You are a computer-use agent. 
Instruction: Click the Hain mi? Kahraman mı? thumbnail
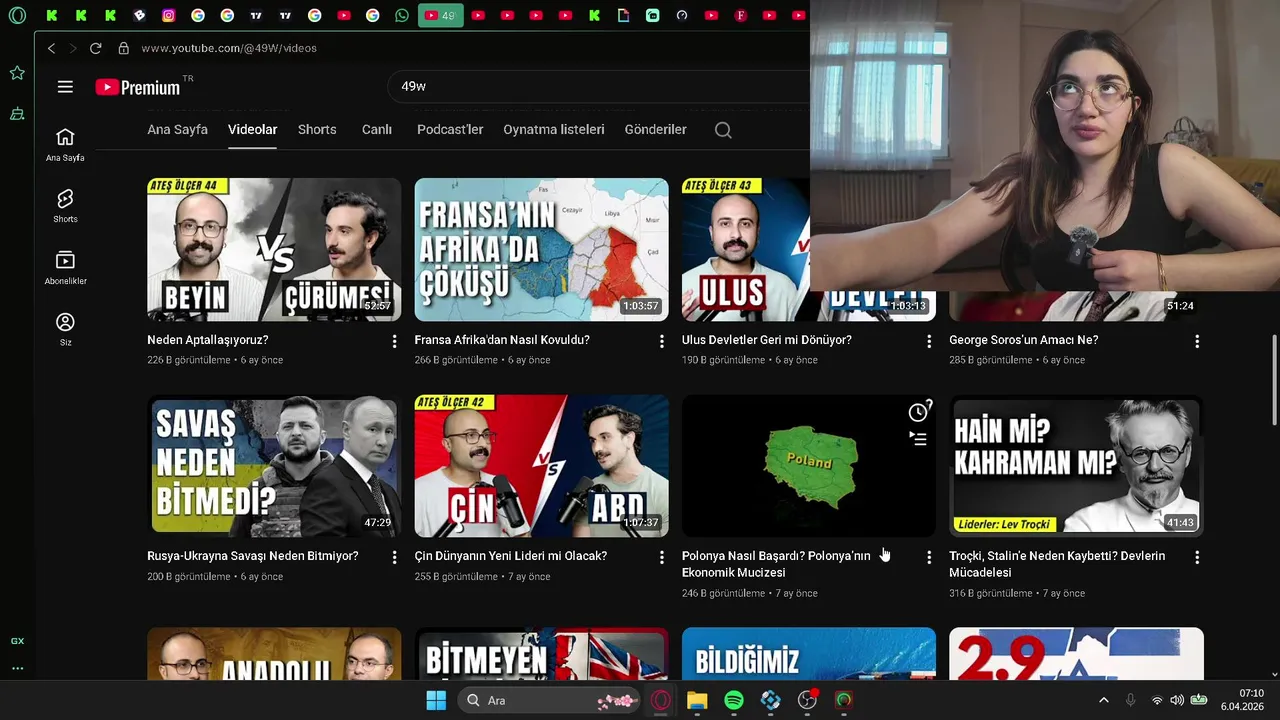pyautogui.click(x=1076, y=466)
